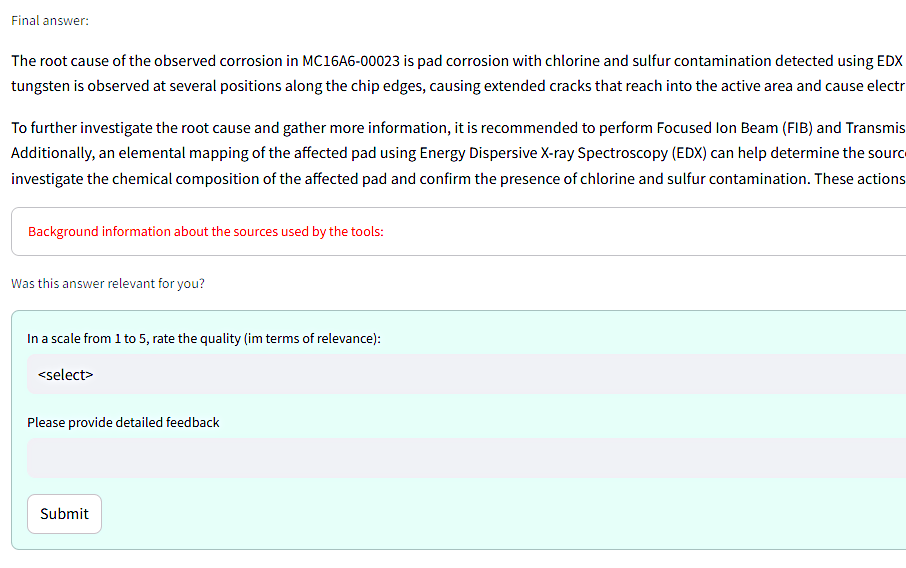This screenshot has height=568, width=906.
Task: Click the "Was this answer relevant for you?" text
Action: coord(108,283)
